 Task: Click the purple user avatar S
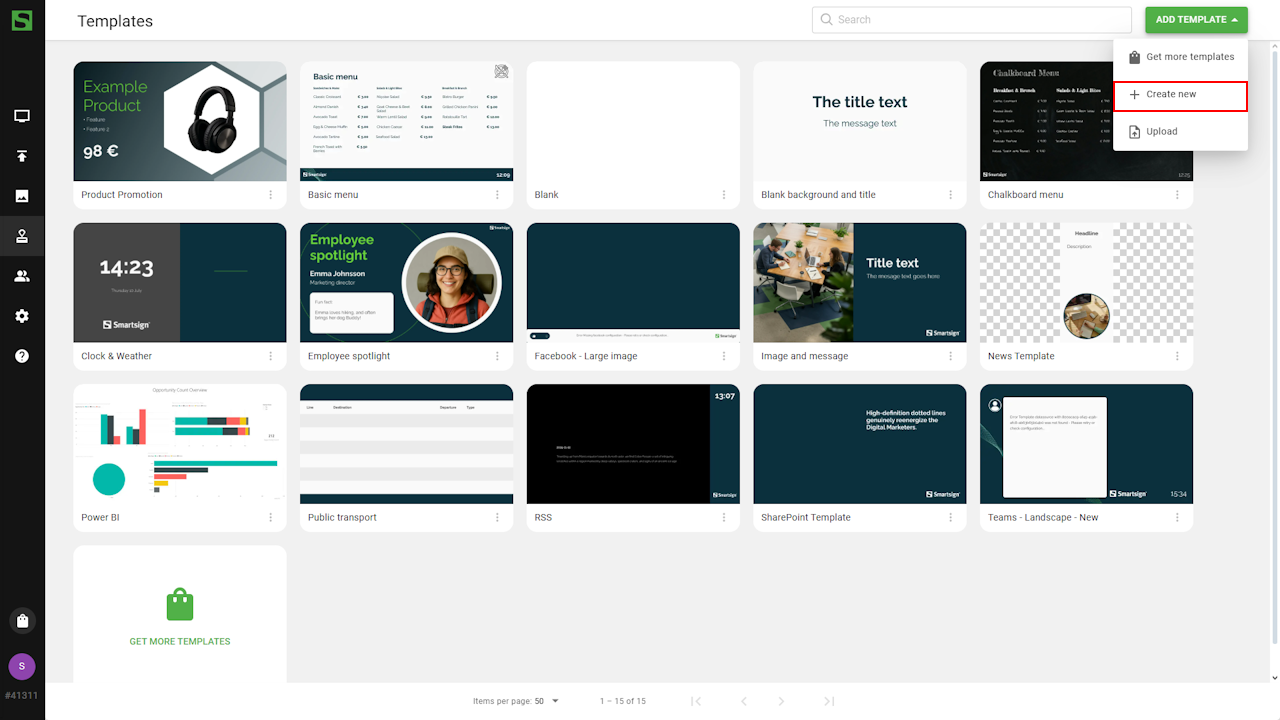[x=22, y=666]
